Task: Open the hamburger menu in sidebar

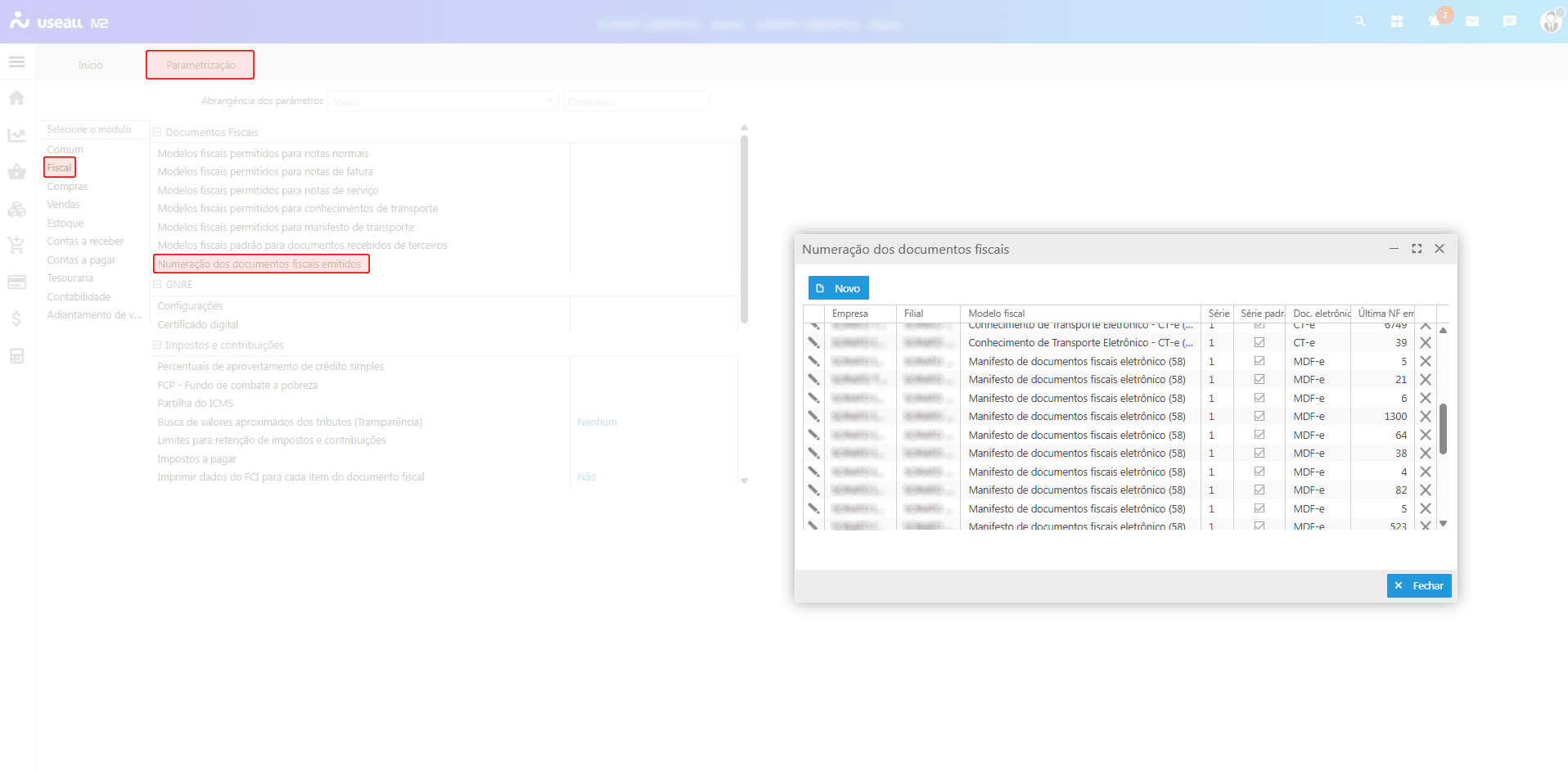Action: pos(16,62)
